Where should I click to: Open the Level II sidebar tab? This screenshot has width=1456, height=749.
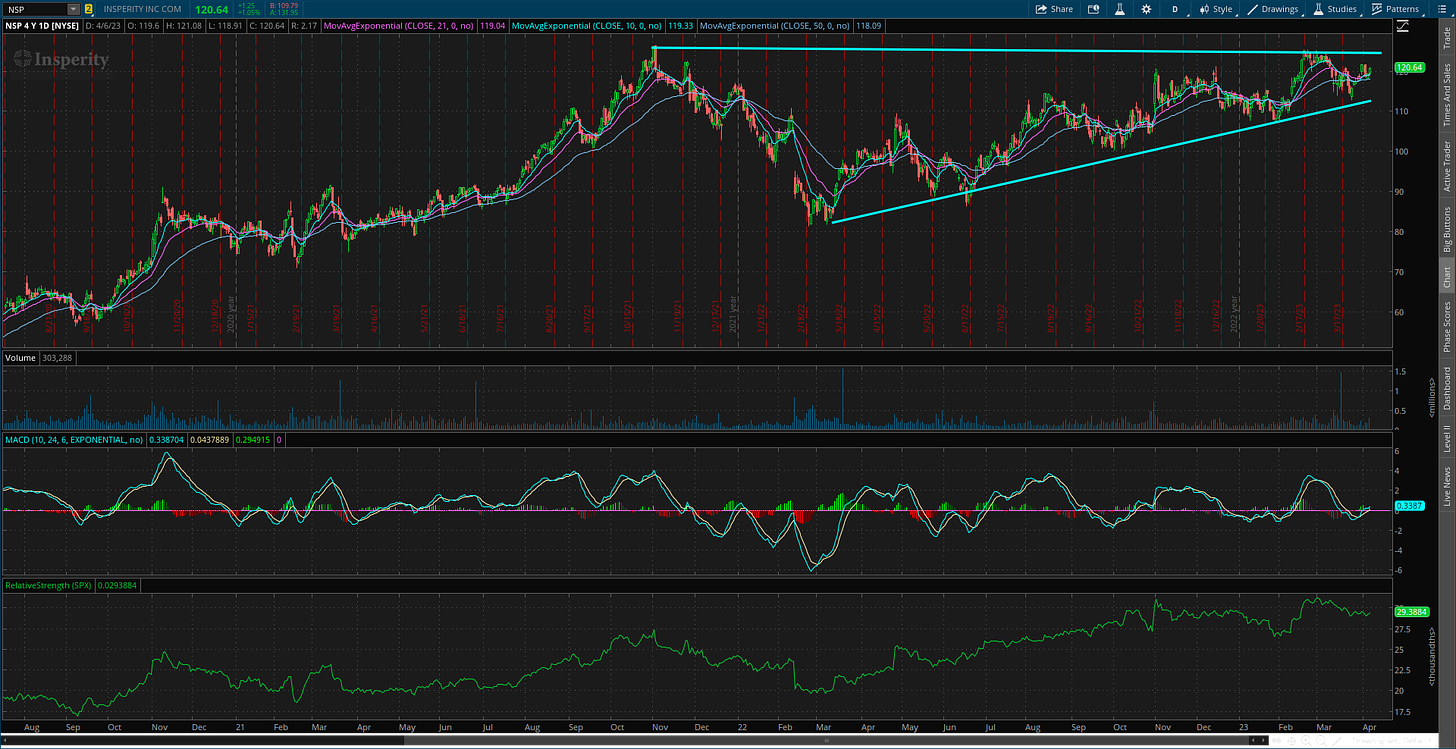tap(1447, 436)
